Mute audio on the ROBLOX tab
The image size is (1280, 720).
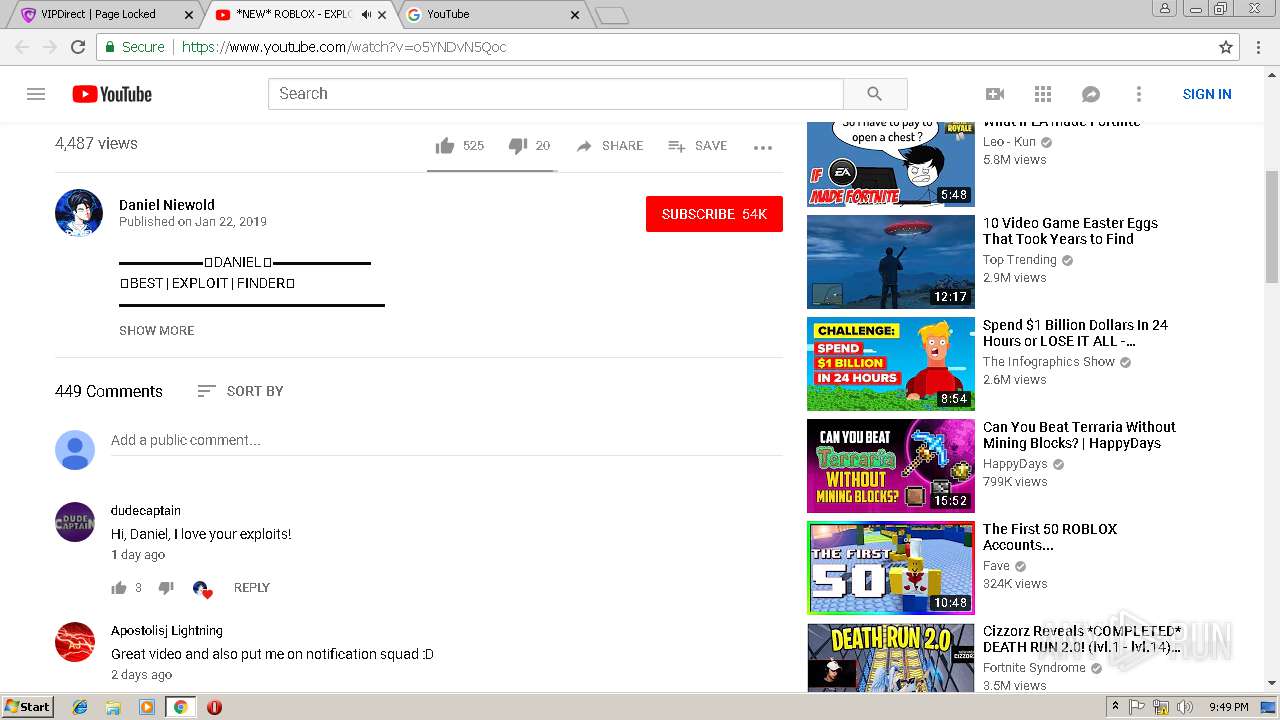[366, 14]
